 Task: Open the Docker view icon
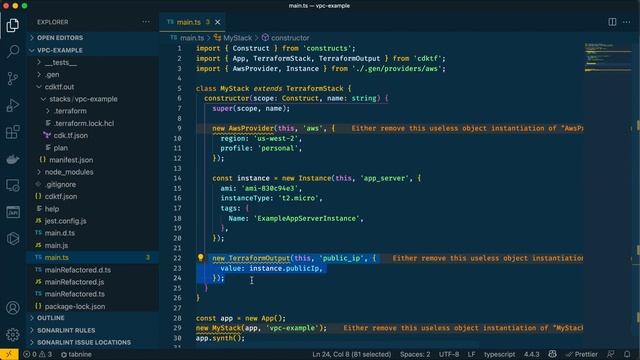click(13, 159)
